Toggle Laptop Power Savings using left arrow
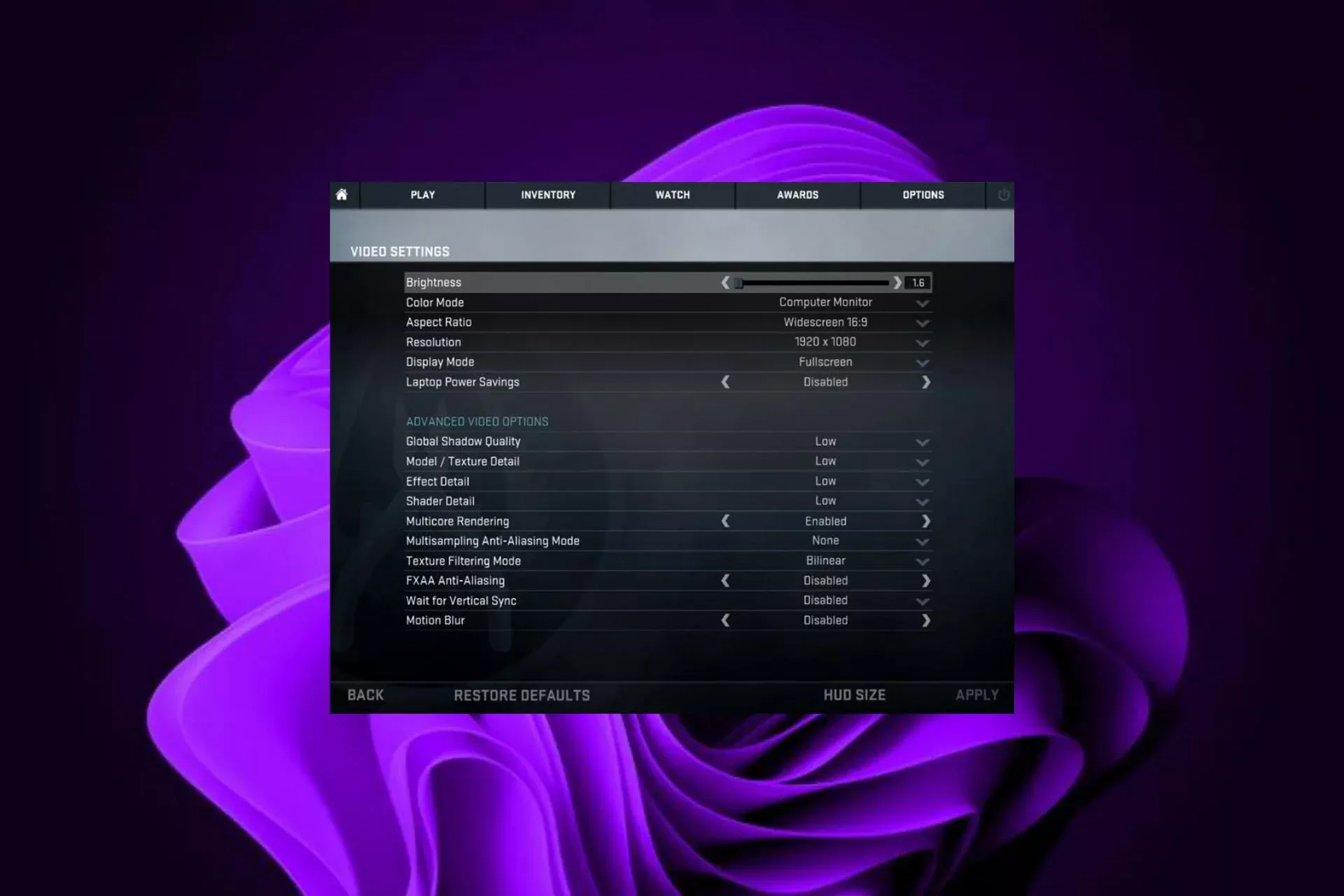The width and height of the screenshot is (1344, 896). 725,382
